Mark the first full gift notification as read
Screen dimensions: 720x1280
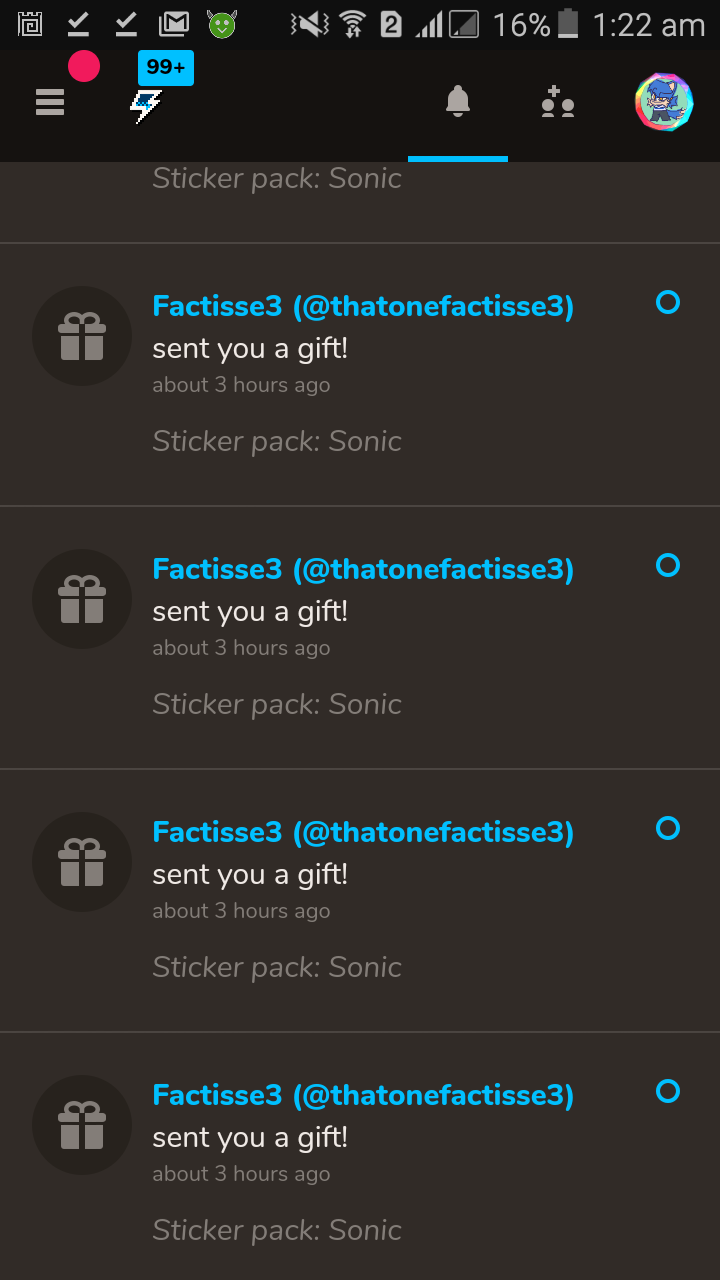668,302
